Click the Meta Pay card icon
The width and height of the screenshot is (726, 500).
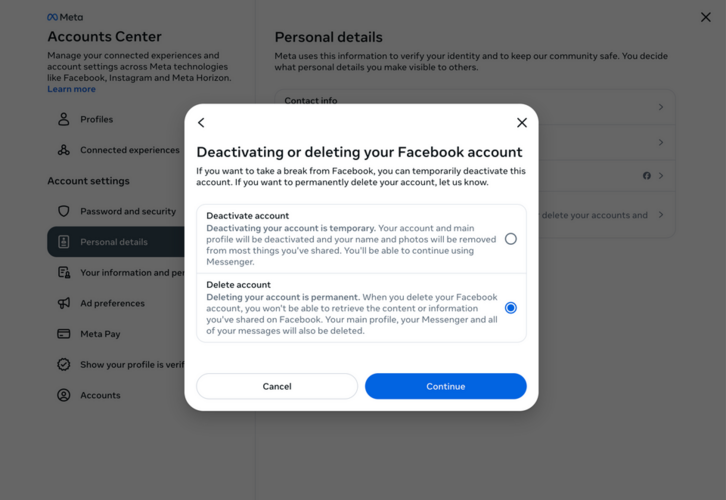pyautogui.click(x=63, y=334)
